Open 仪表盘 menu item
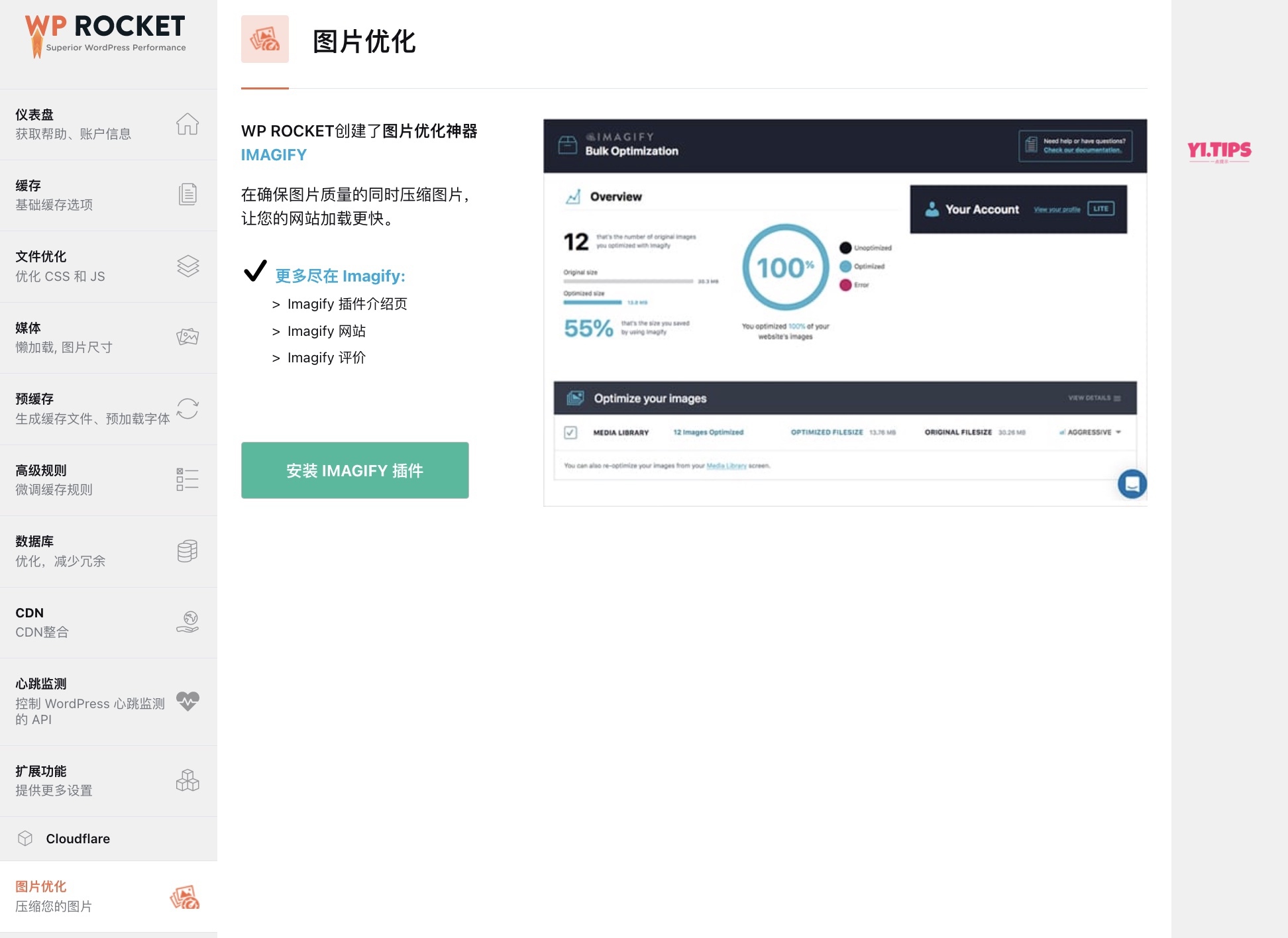Image resolution: width=1288 pixels, height=938 pixels. [x=109, y=125]
